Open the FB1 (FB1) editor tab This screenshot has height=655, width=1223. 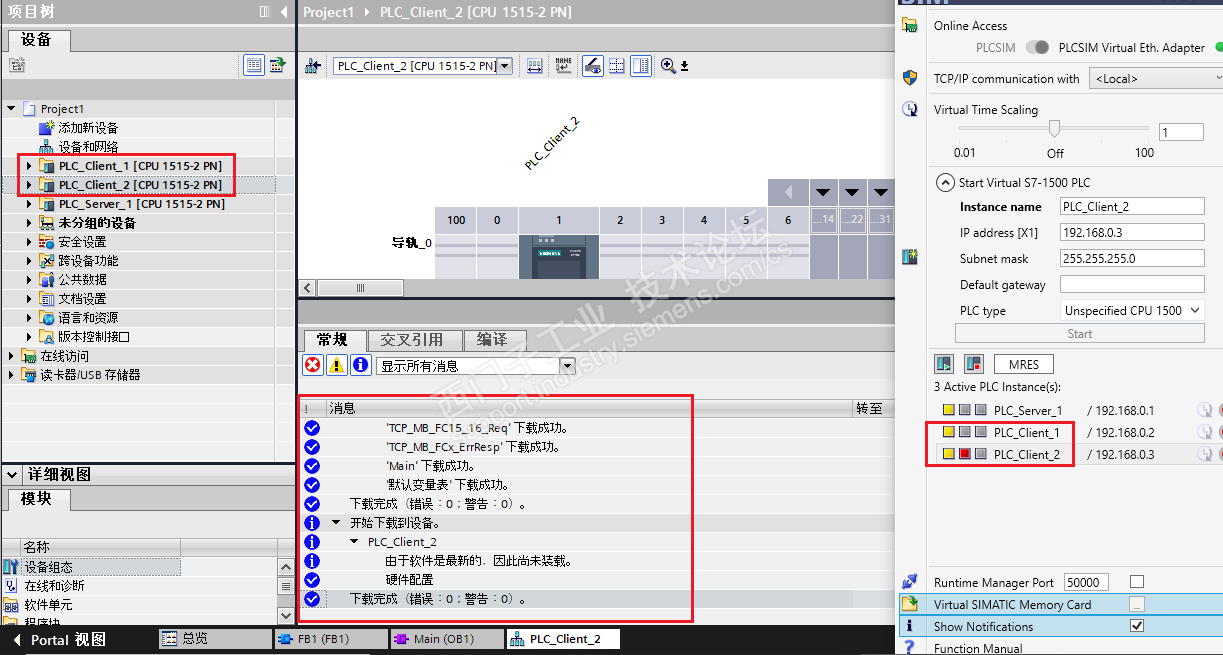point(330,639)
